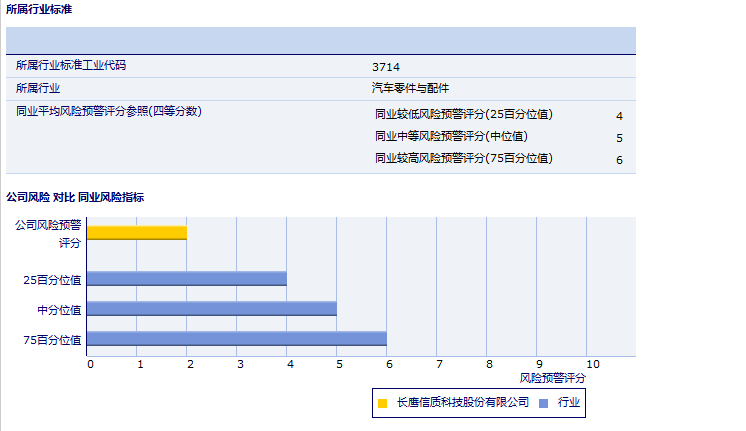Select the 75百分位值 blue bar

tap(237, 338)
